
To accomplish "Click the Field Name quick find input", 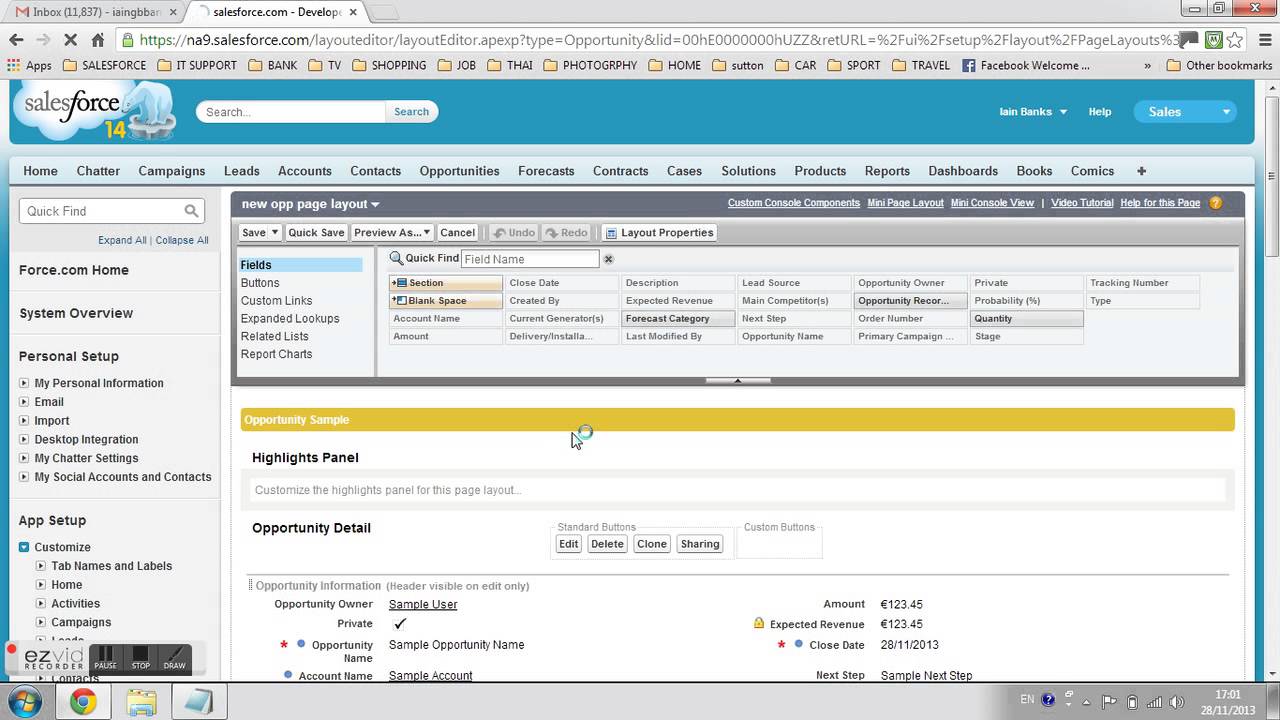I will [529, 259].
